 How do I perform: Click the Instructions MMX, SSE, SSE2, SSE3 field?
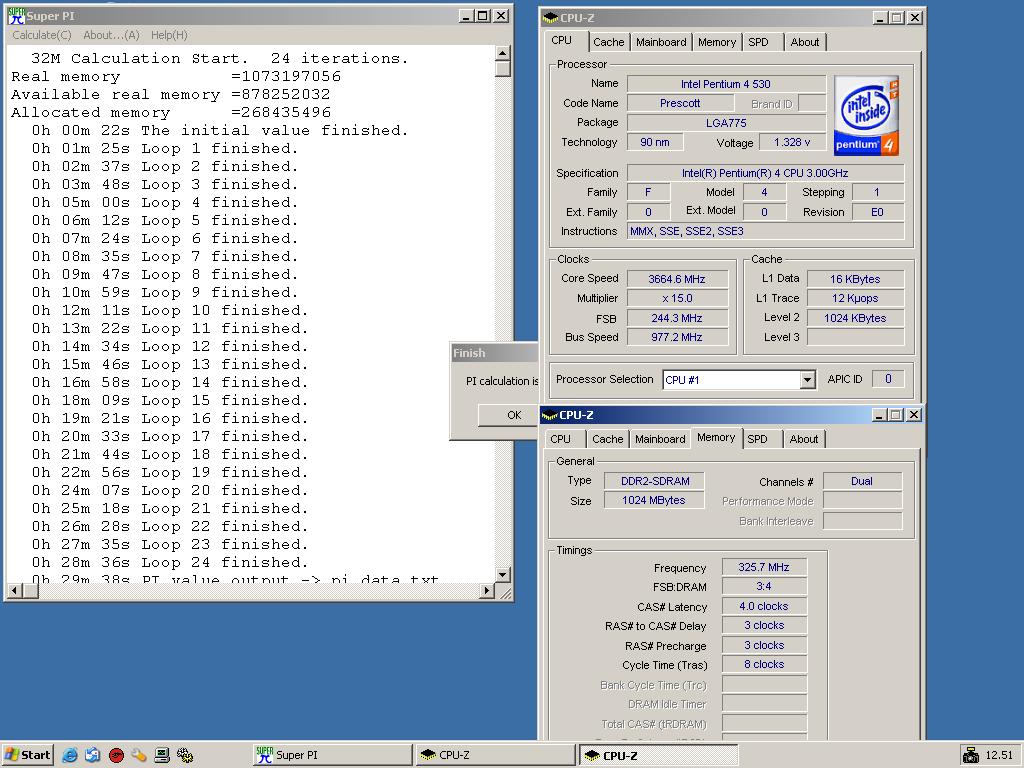point(765,231)
